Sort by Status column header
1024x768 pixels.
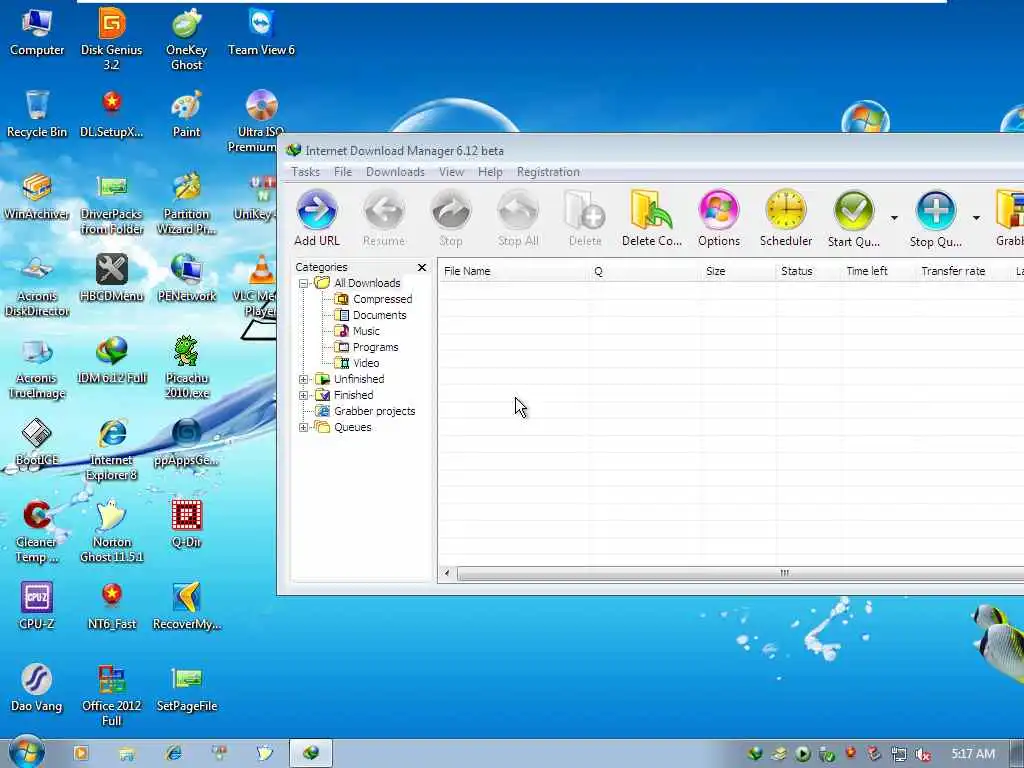pos(808,271)
